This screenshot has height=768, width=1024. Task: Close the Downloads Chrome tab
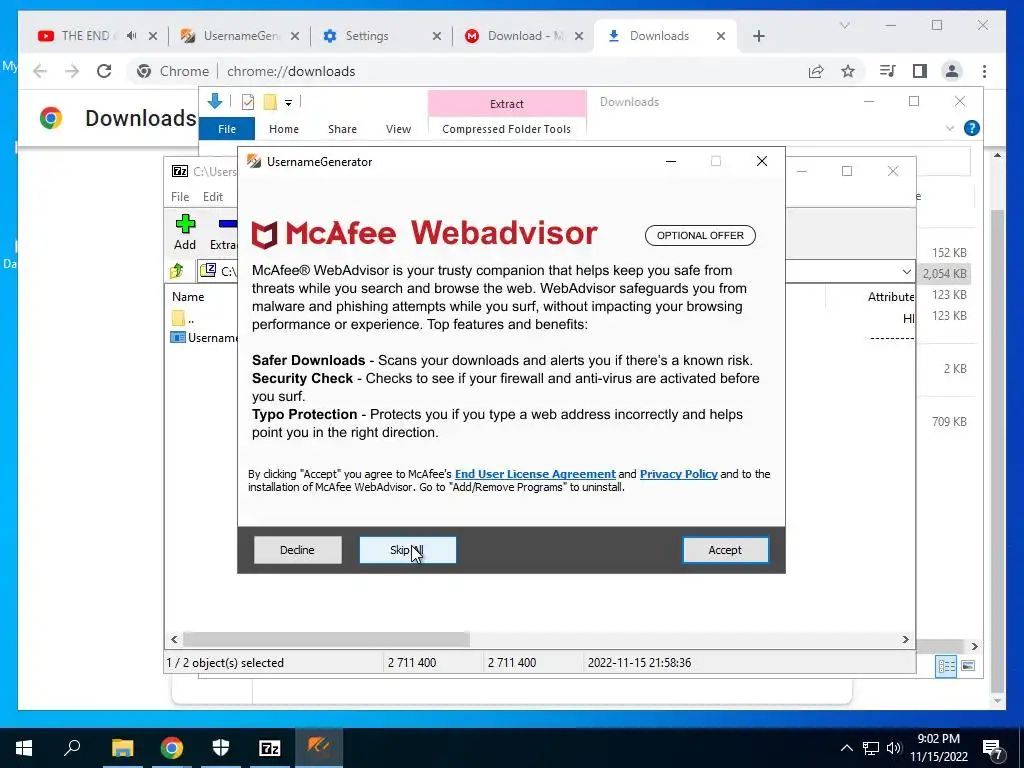pos(720,36)
